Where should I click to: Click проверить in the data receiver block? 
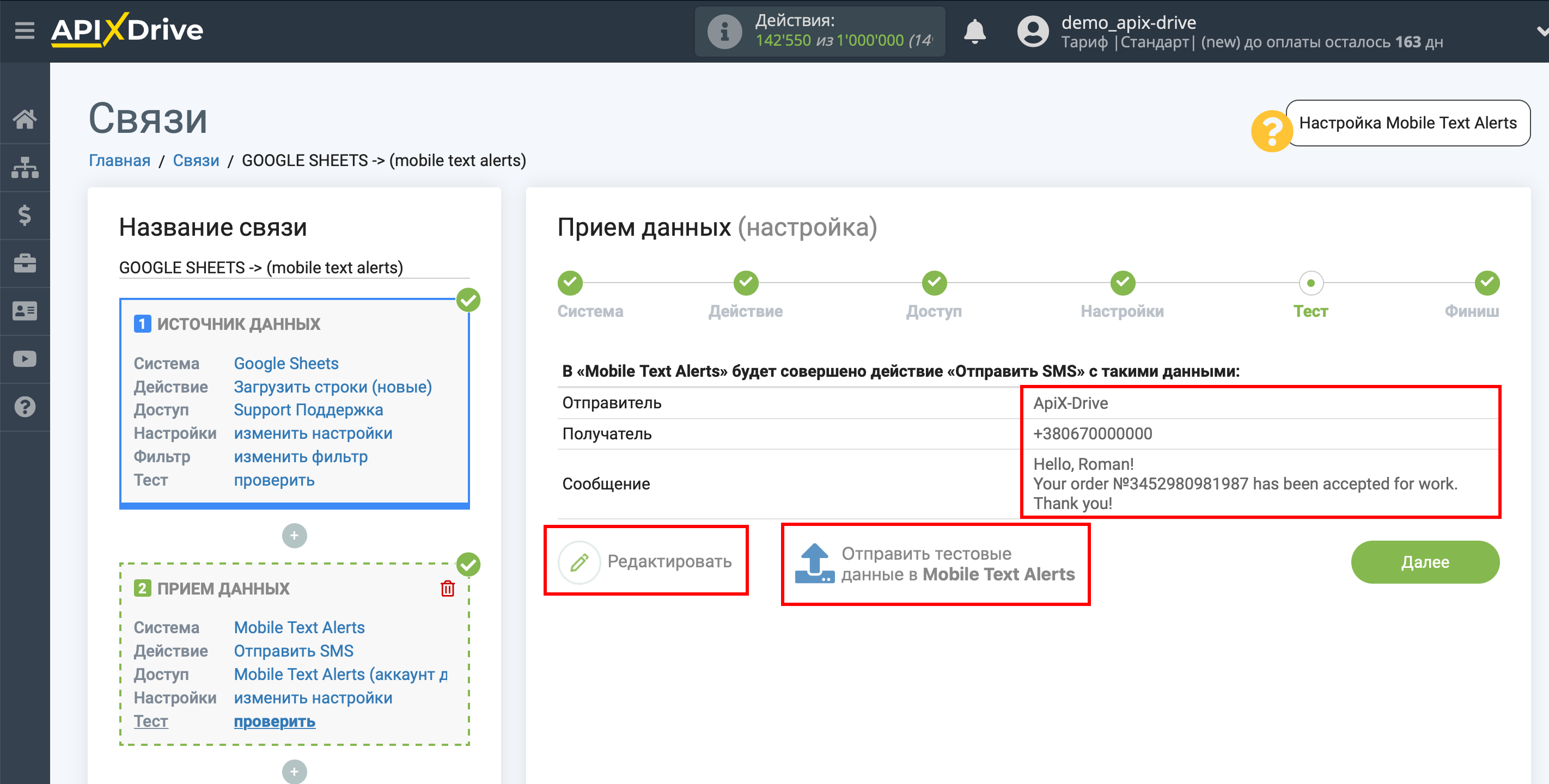point(274,721)
